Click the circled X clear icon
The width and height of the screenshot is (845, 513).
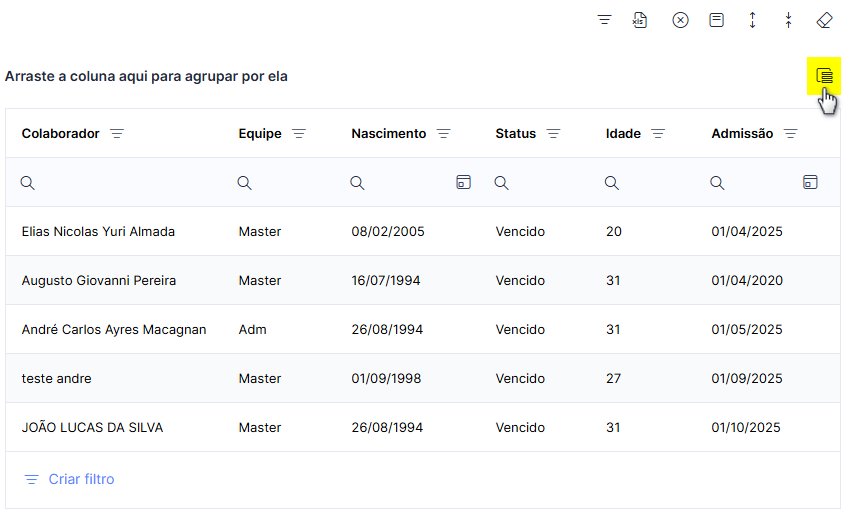(x=680, y=20)
